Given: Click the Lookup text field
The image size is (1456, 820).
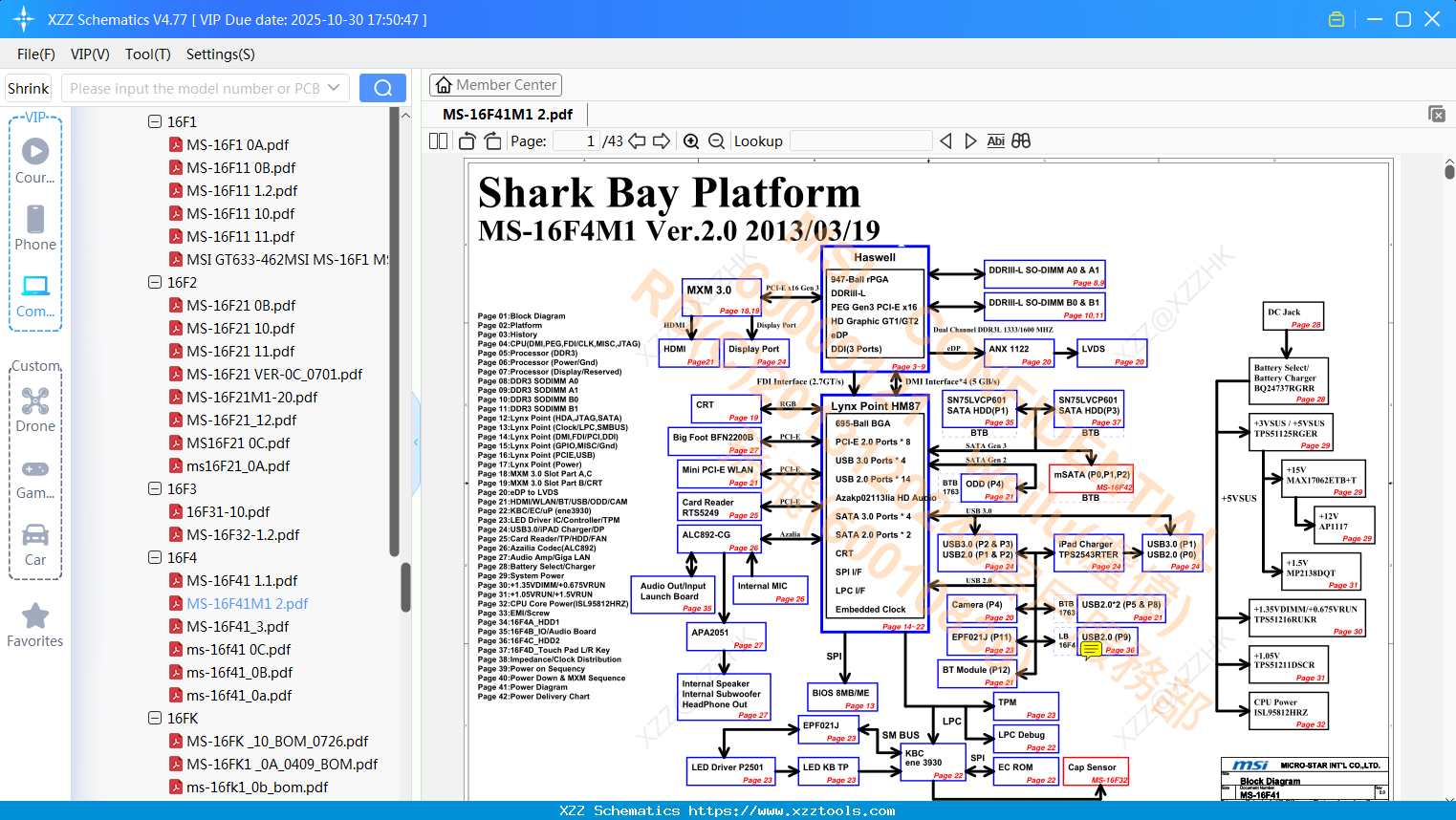Looking at the screenshot, I should [x=860, y=141].
